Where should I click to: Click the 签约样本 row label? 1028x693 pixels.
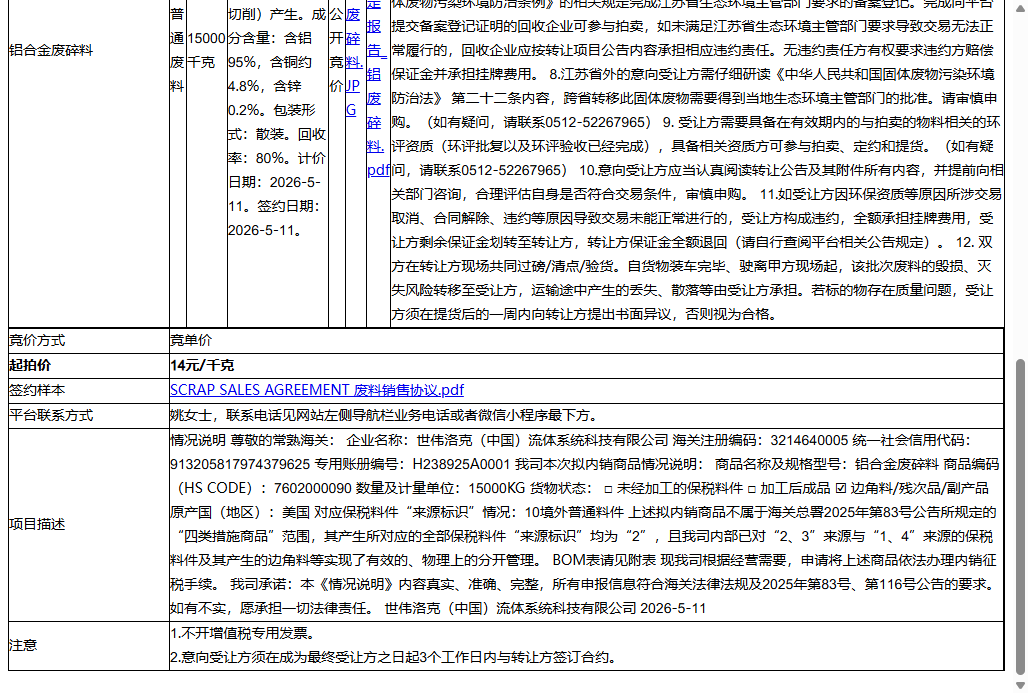(x=37, y=390)
